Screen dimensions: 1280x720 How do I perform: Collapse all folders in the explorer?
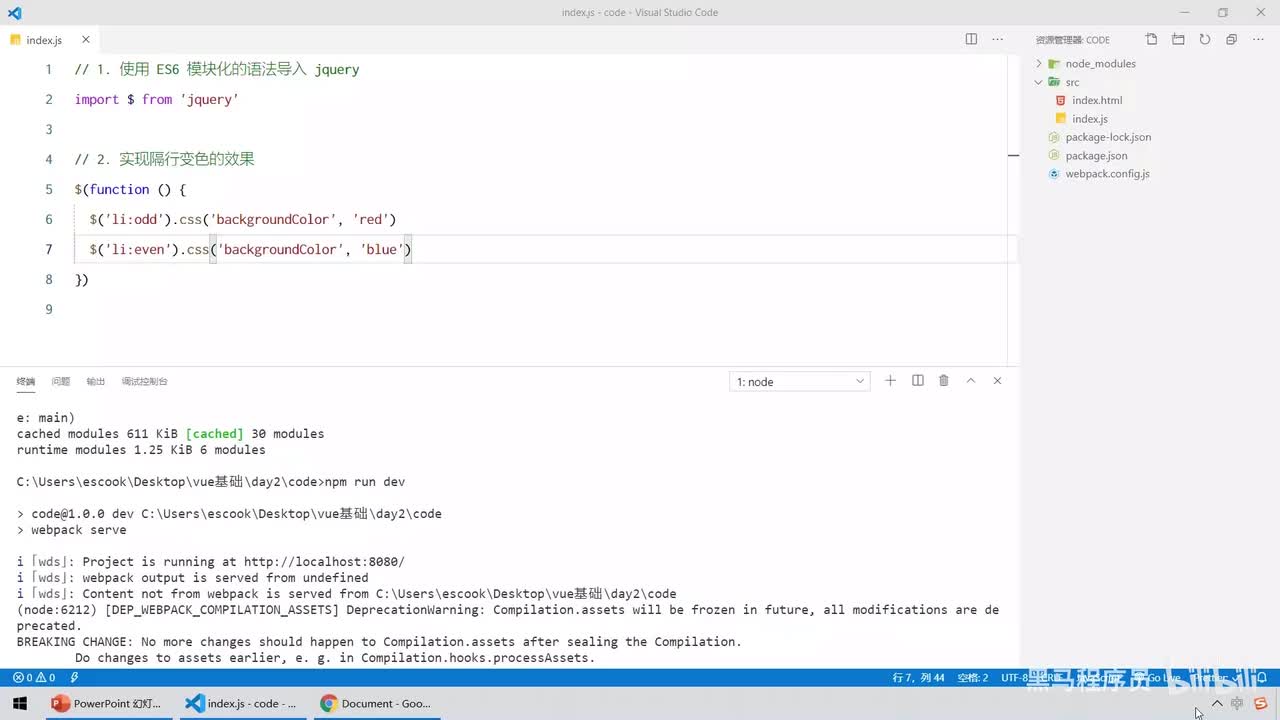1231,39
